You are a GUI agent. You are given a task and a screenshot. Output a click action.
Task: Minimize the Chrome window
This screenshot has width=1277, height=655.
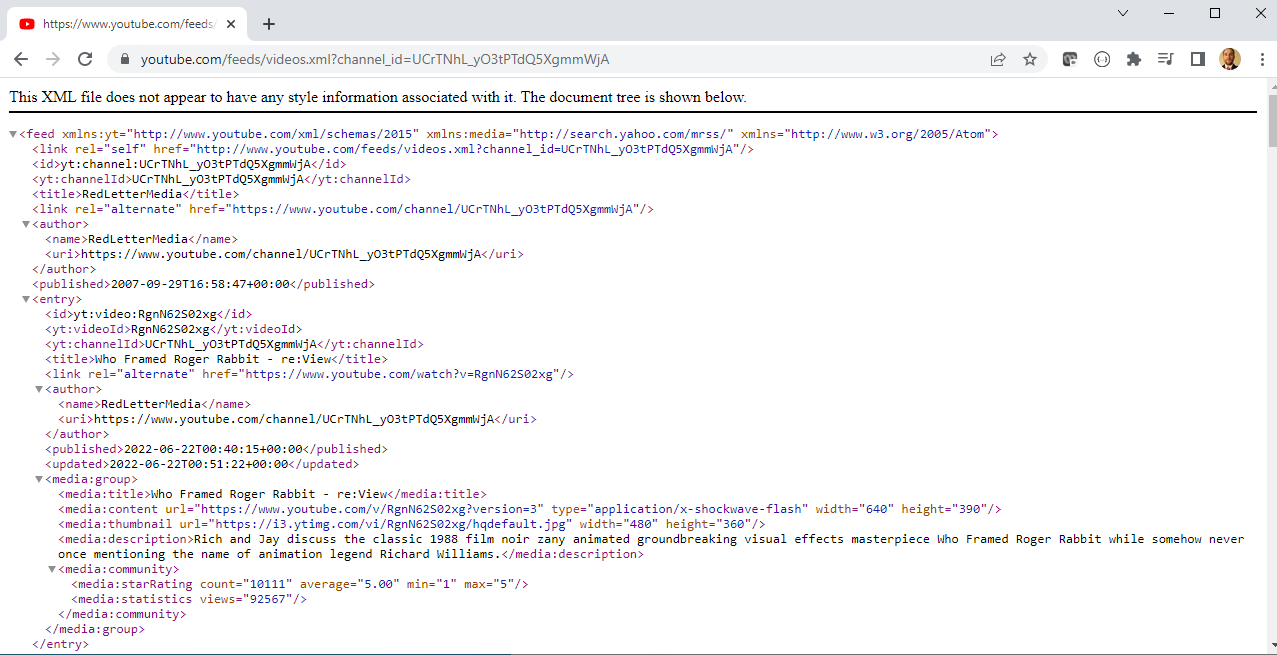(1169, 13)
